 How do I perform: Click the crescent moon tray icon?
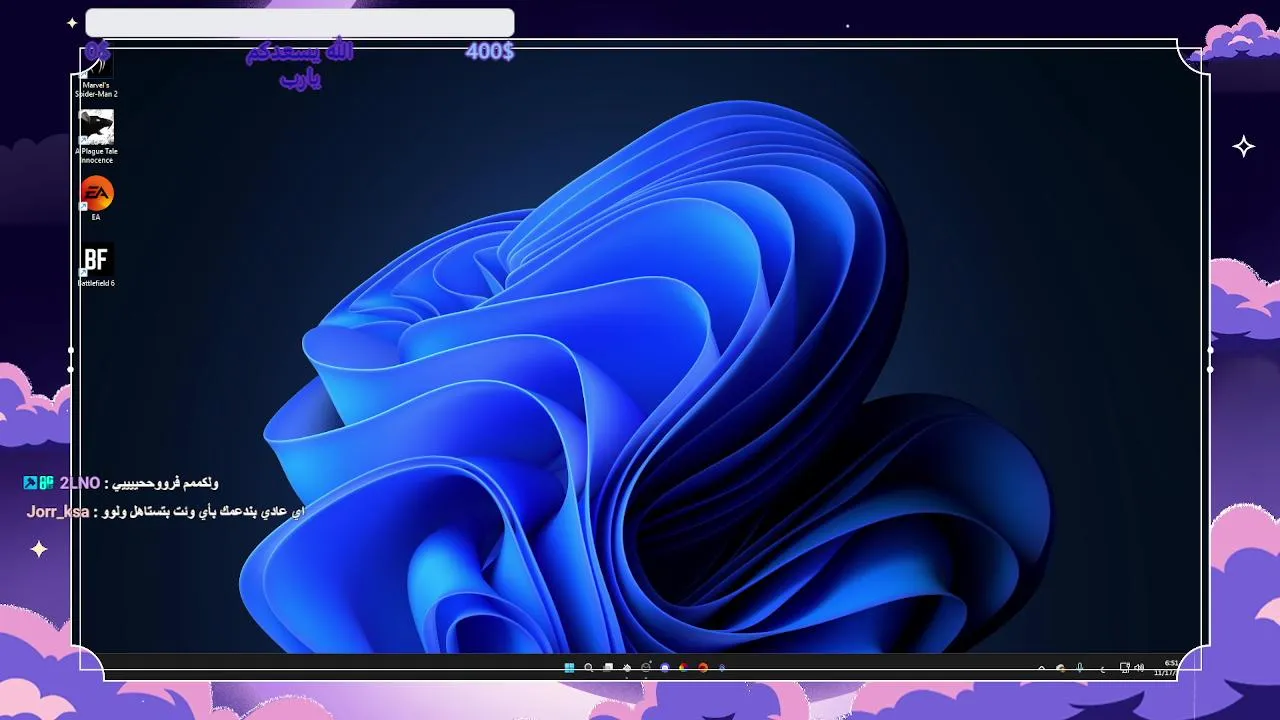click(x=1103, y=669)
